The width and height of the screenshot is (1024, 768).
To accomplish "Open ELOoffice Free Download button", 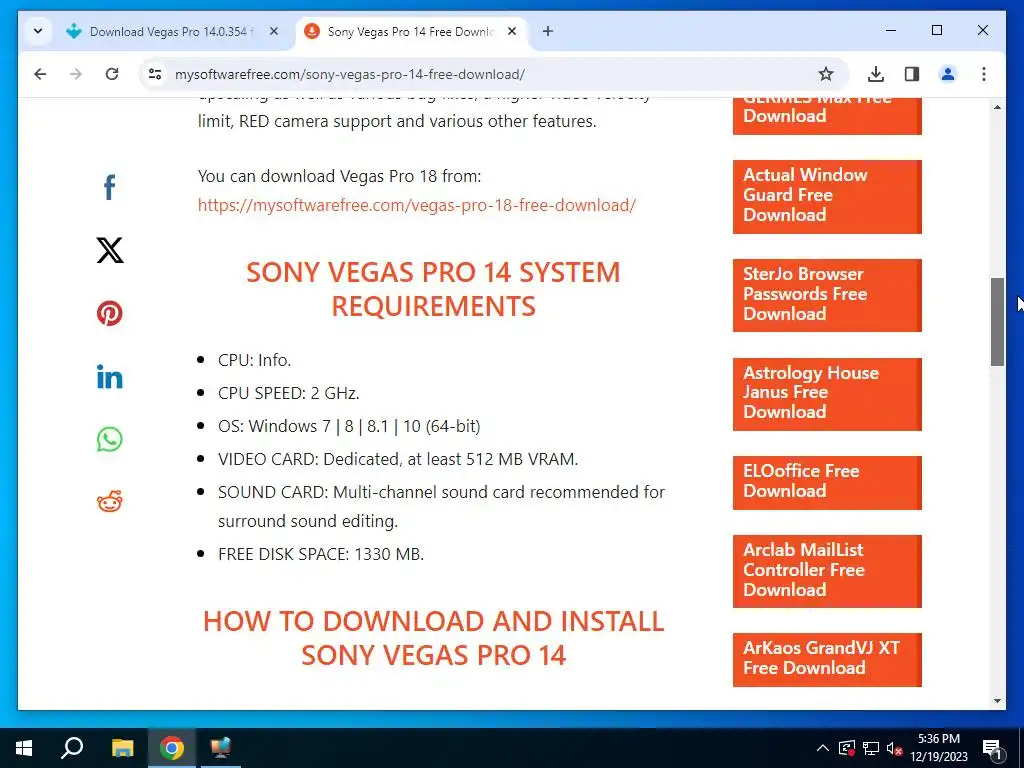I will coord(827,483).
